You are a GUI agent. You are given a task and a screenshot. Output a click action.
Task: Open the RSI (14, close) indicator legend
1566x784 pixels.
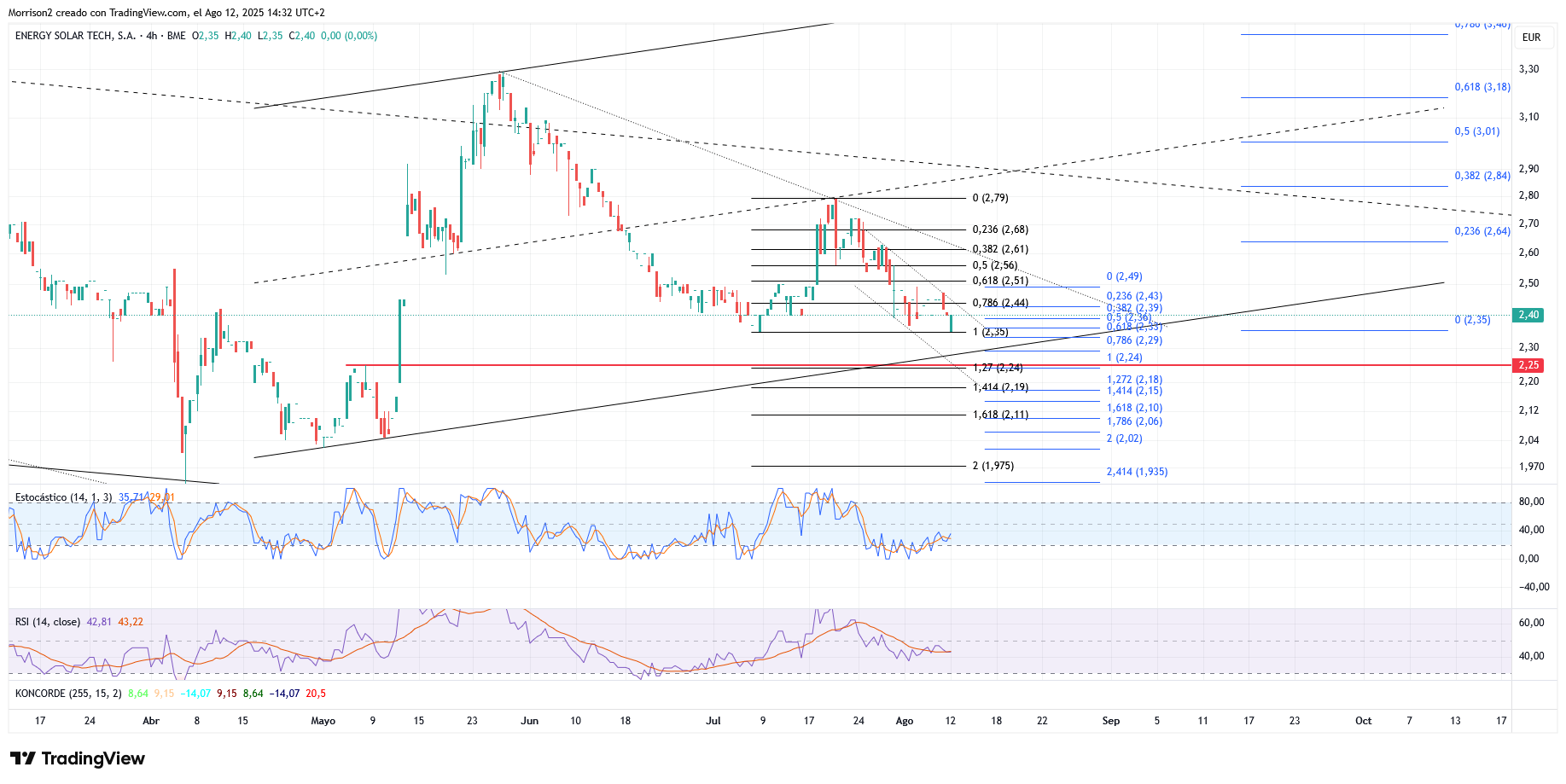coord(48,622)
